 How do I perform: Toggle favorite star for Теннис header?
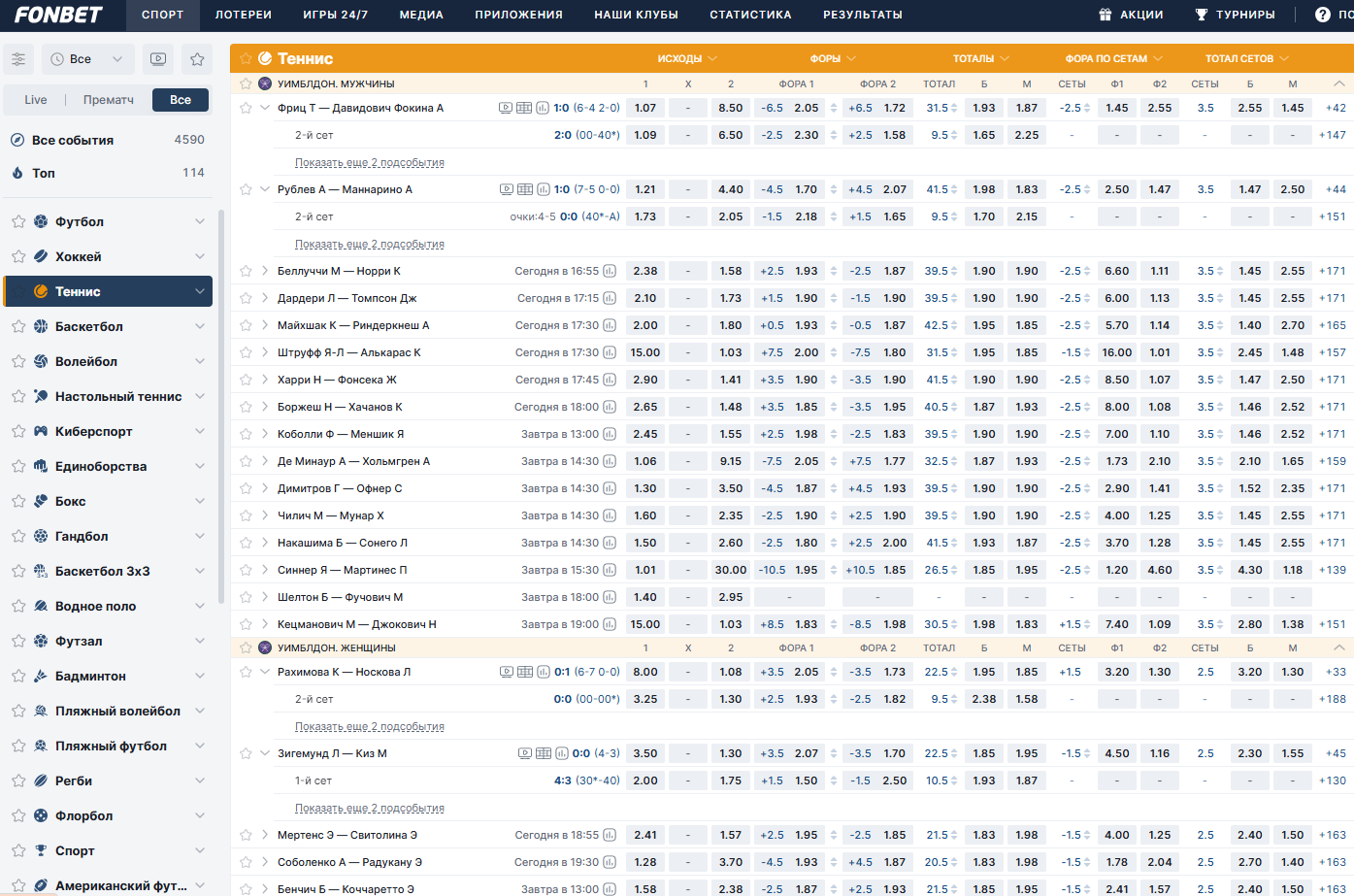tap(246, 58)
